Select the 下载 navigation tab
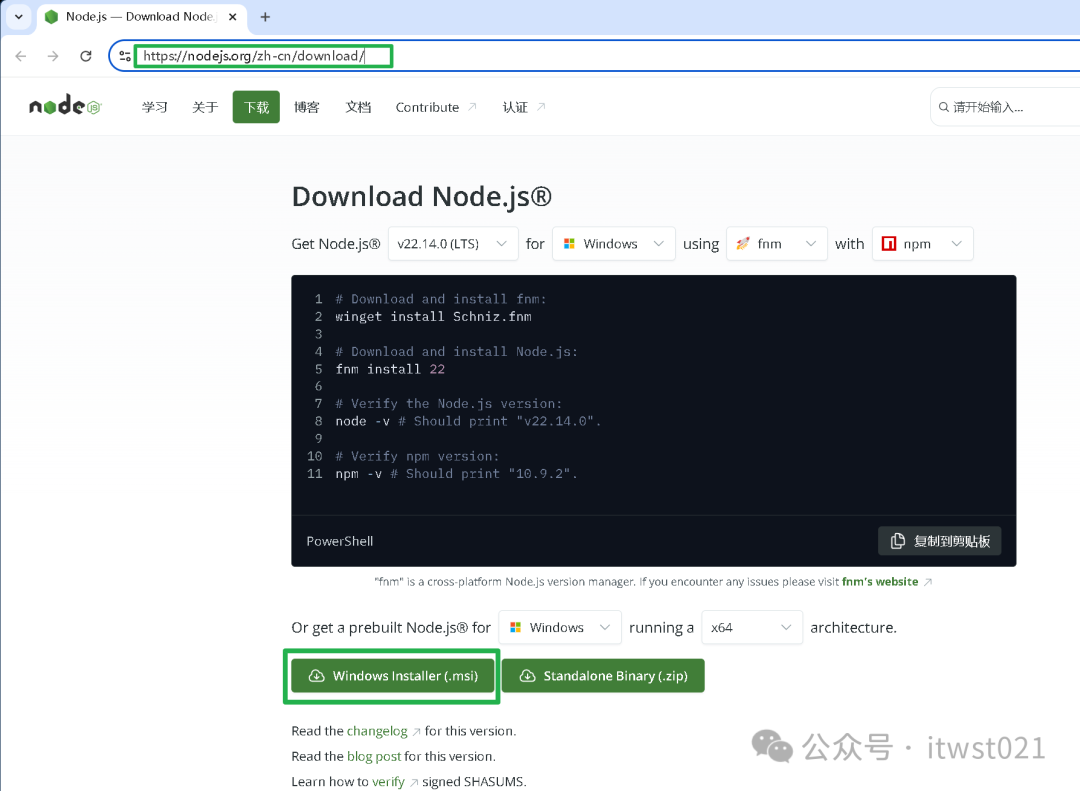1080x791 pixels. click(x=256, y=107)
